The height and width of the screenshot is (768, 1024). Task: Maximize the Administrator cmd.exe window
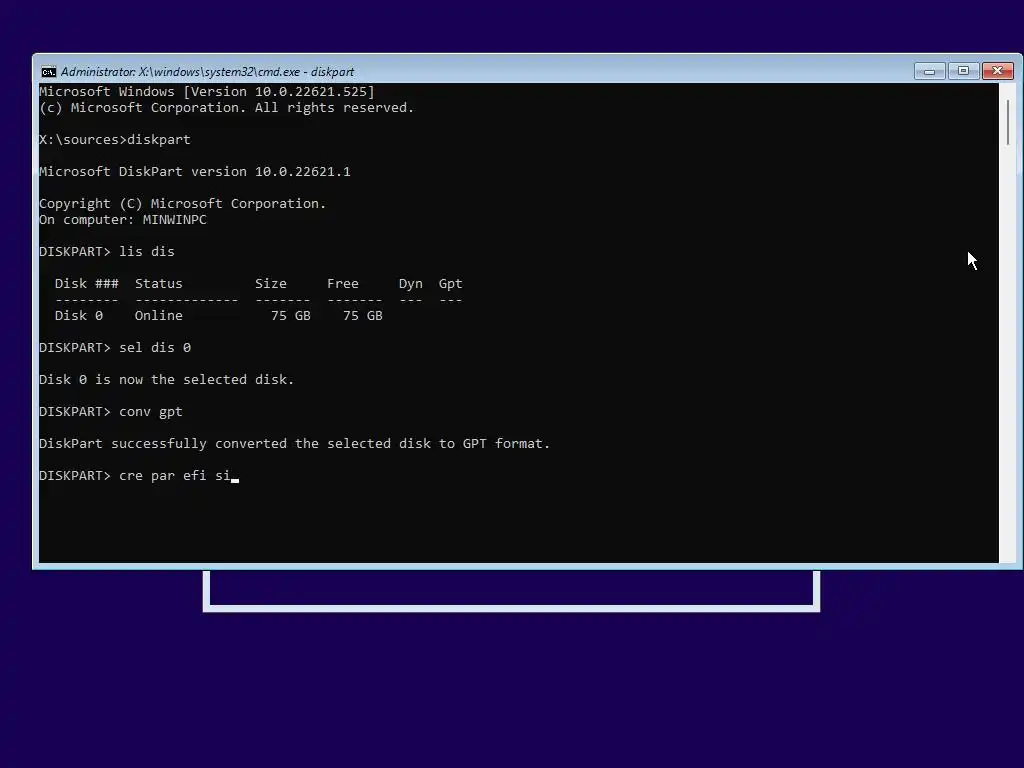tap(963, 71)
